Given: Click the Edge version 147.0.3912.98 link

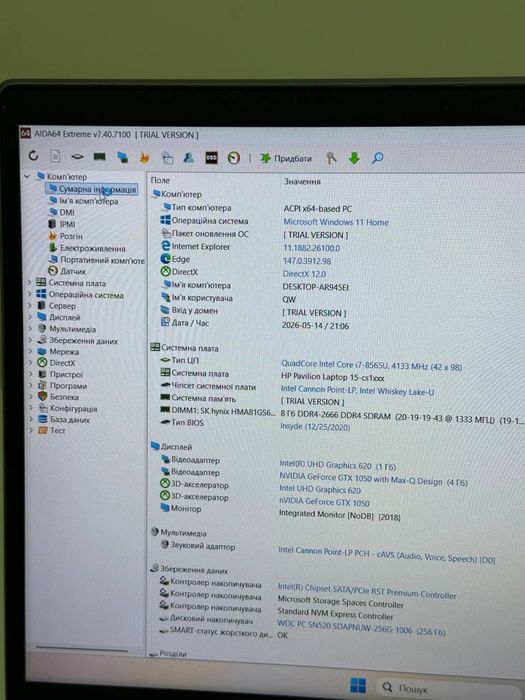Looking at the screenshot, I should (307, 261).
